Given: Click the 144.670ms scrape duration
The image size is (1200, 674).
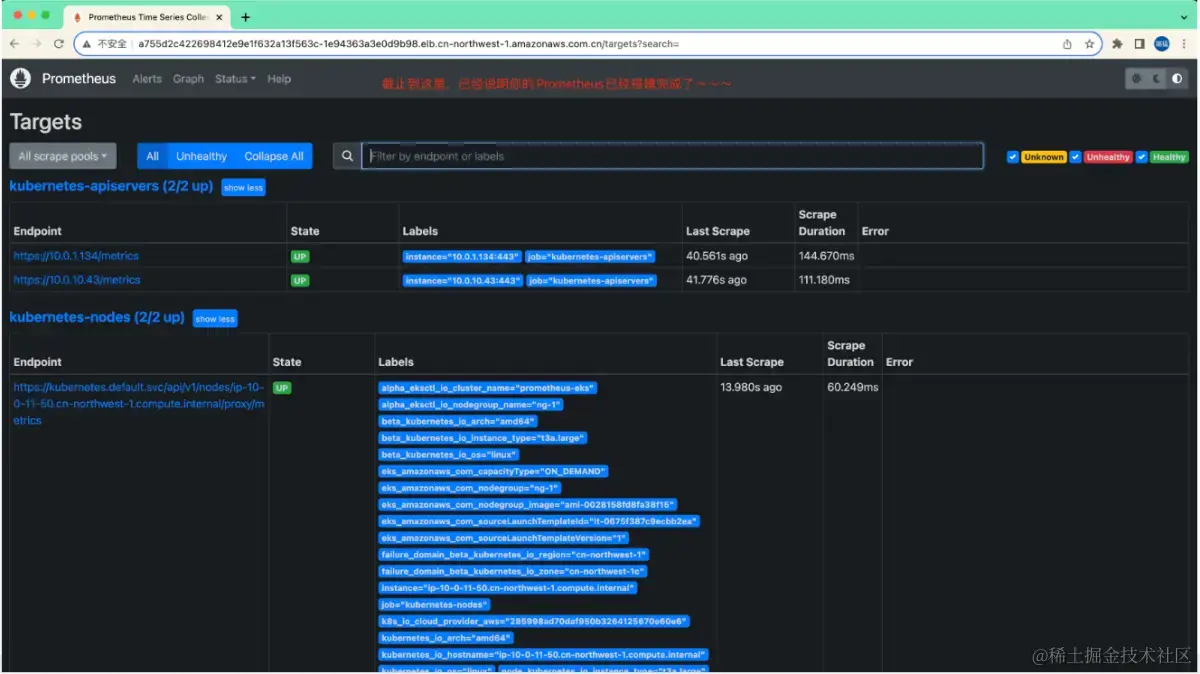Looking at the screenshot, I should pos(826,256).
